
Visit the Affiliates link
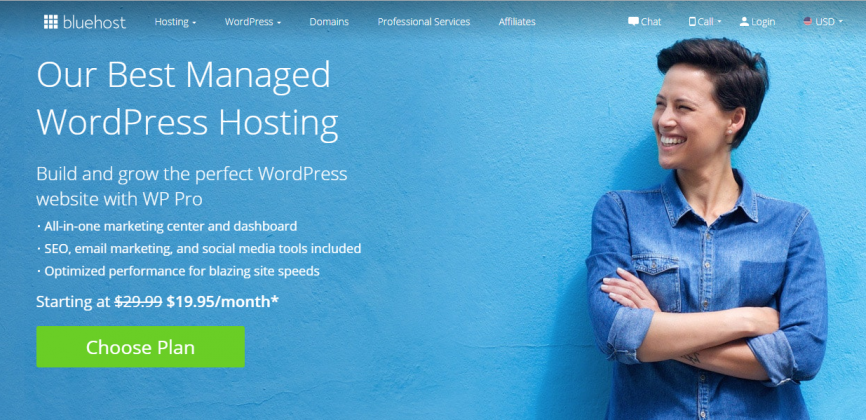click(517, 22)
